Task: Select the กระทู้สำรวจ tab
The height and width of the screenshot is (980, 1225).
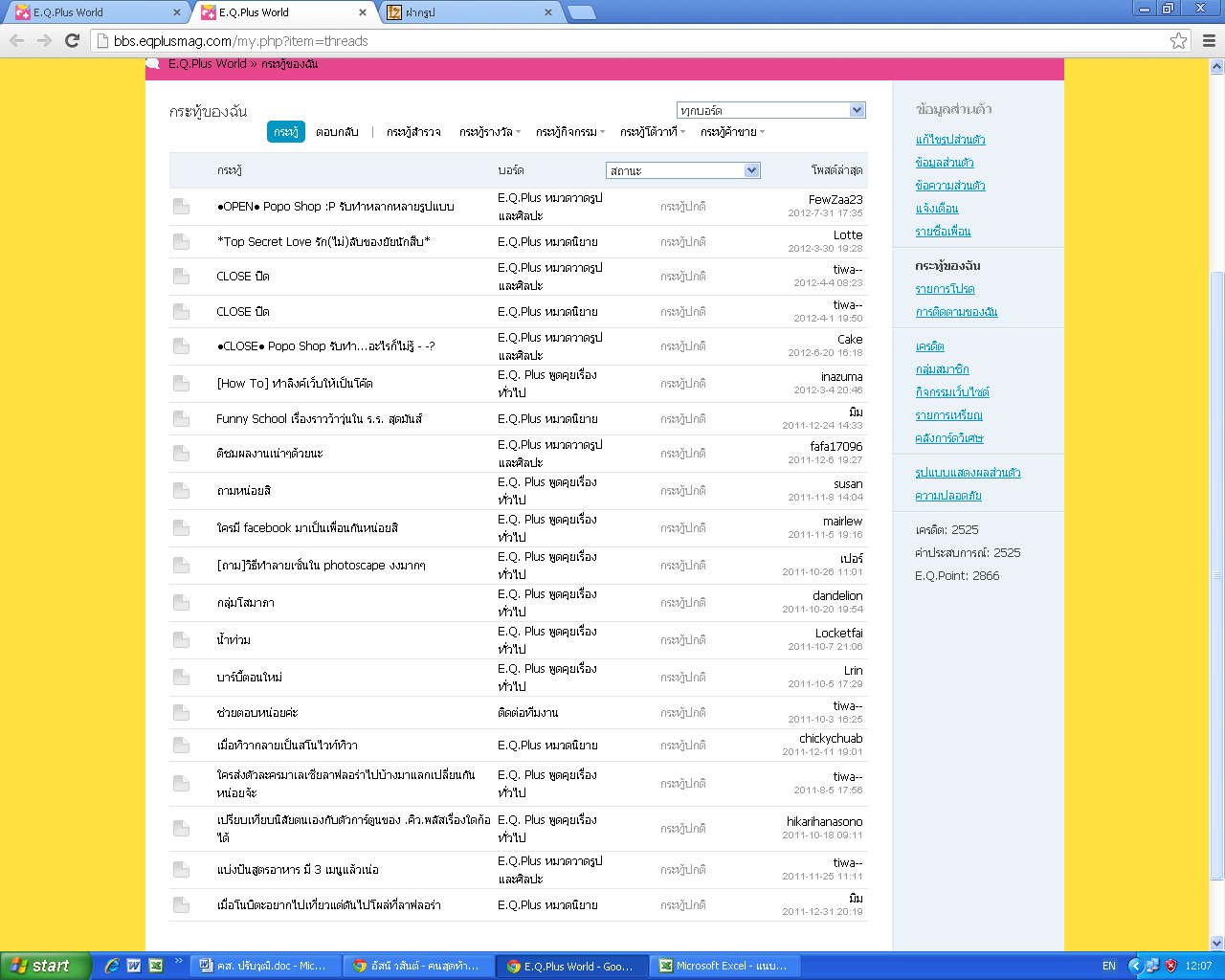Action: point(413,132)
